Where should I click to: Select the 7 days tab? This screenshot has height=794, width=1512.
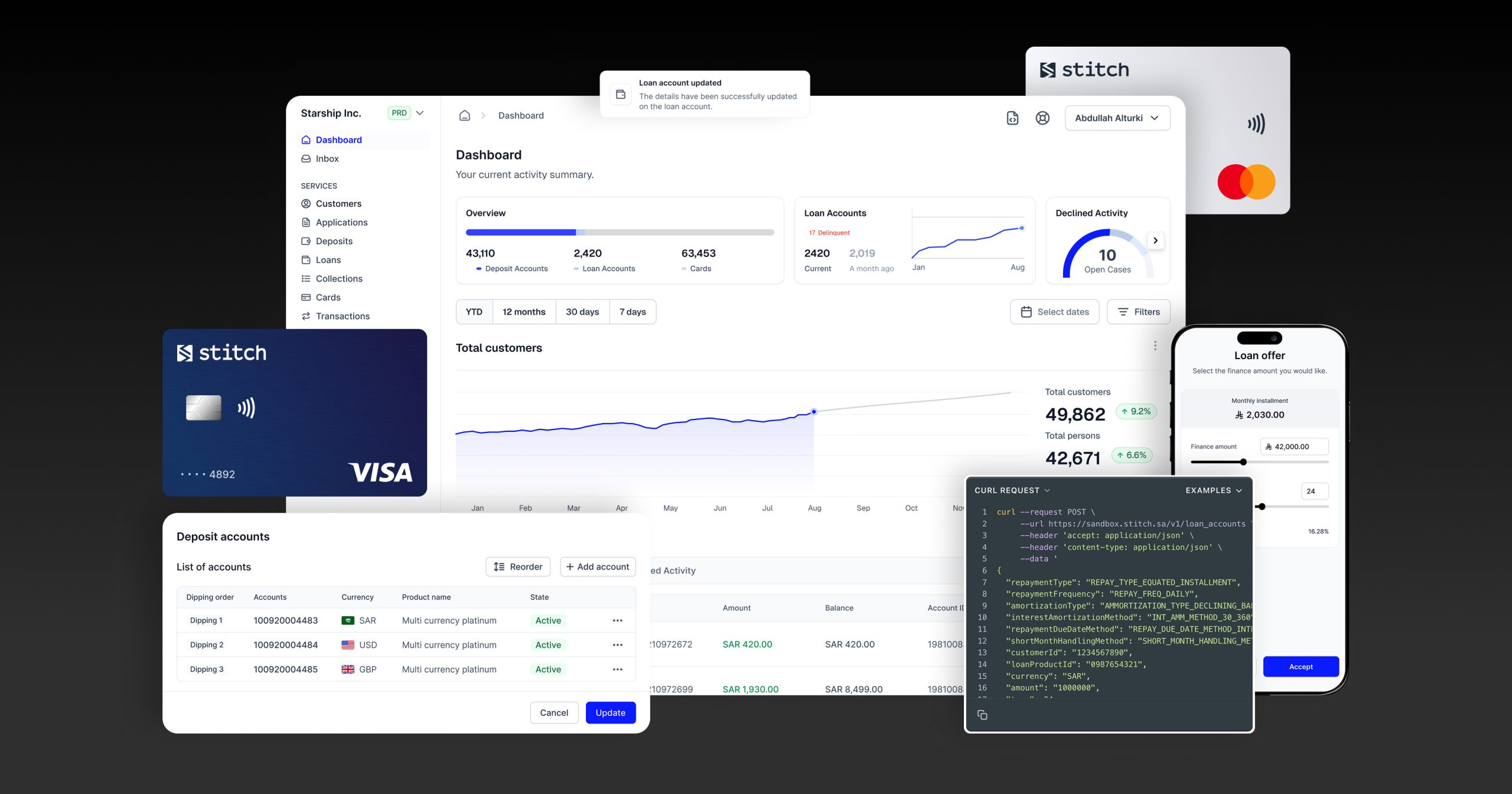pos(633,312)
